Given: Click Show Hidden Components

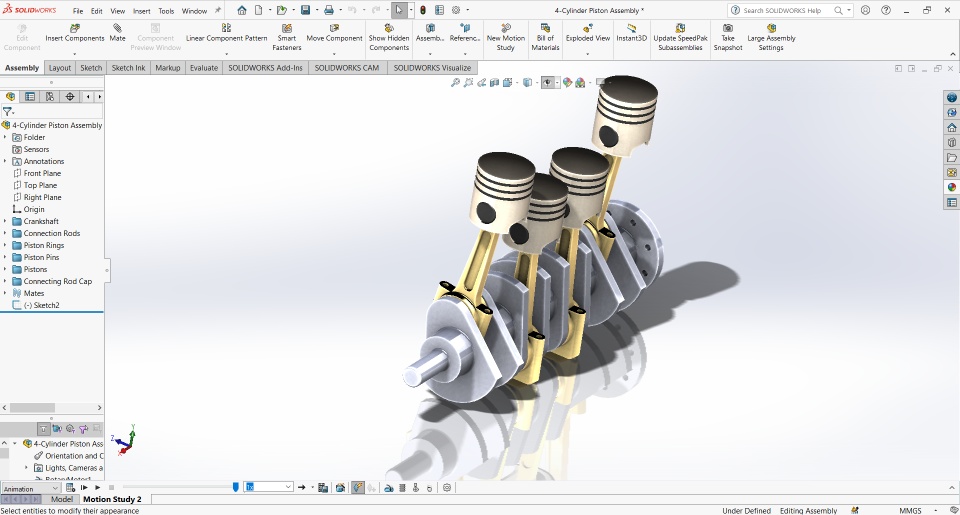Looking at the screenshot, I should 389,37.
